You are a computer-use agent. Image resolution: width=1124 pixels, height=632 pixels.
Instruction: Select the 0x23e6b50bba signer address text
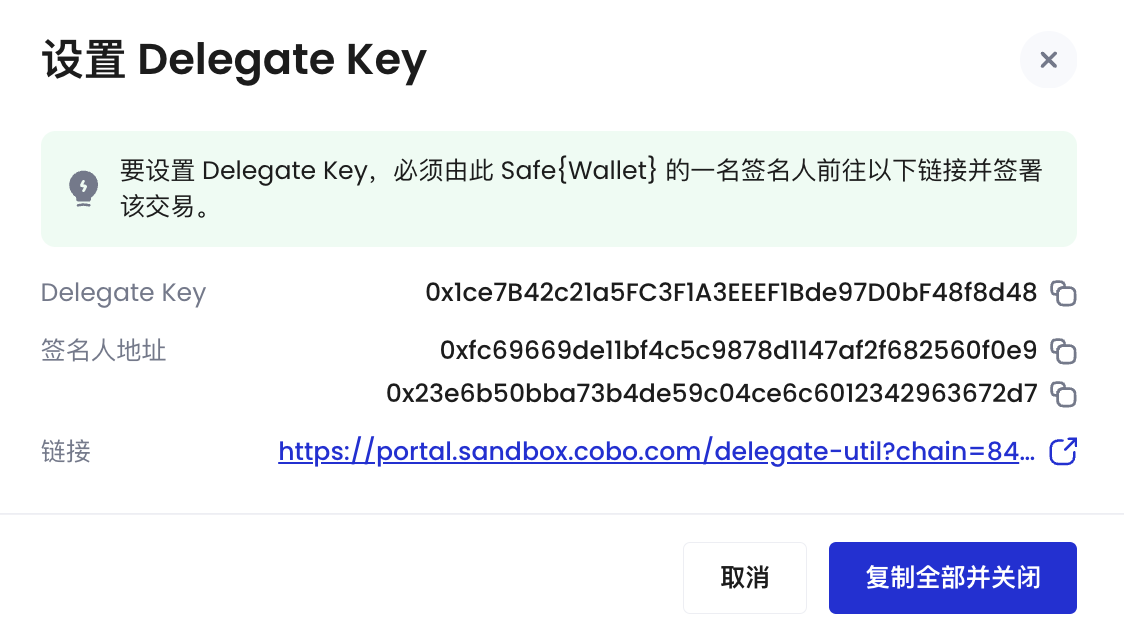point(712,393)
